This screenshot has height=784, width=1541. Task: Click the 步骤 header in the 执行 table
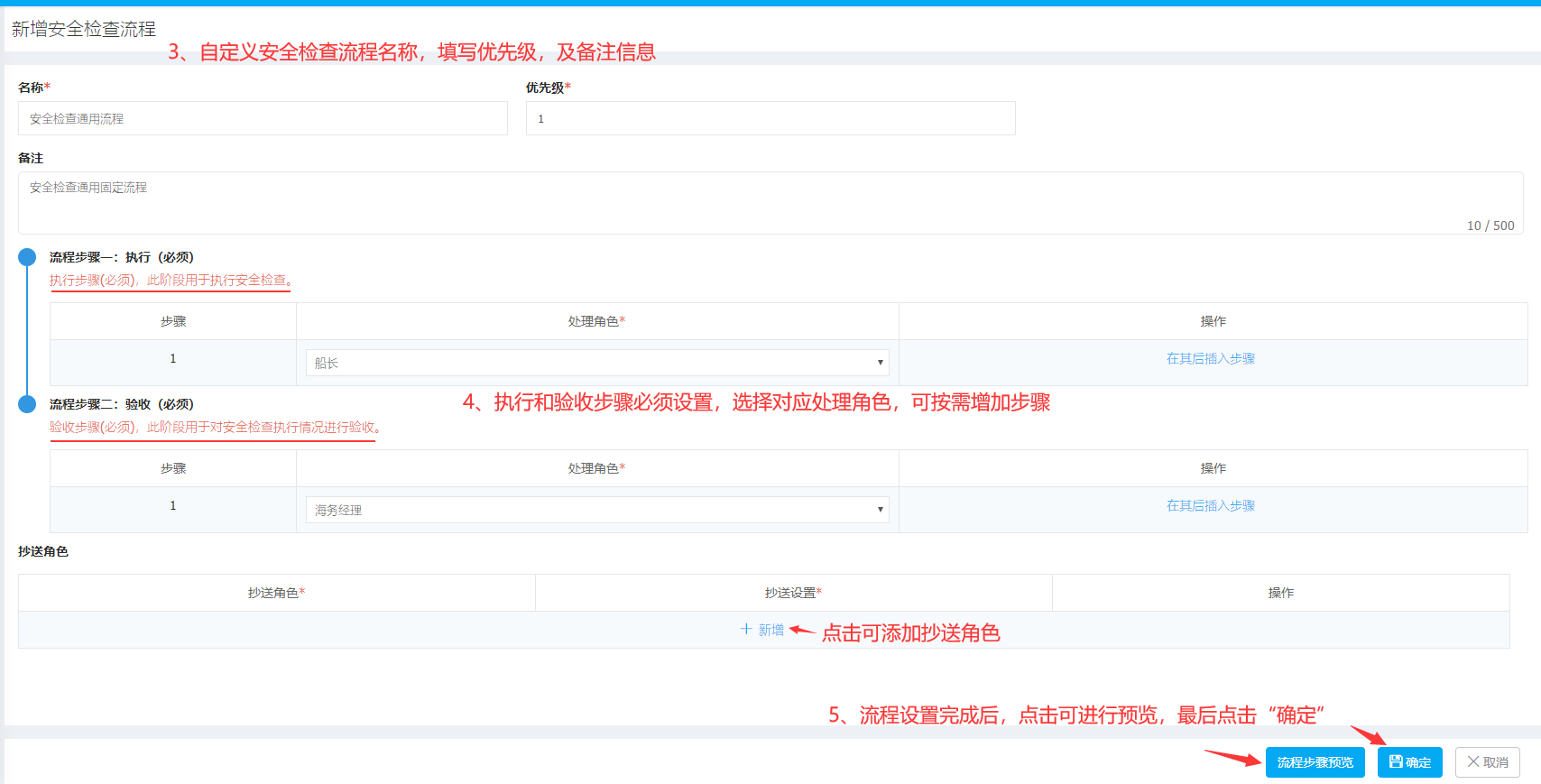coord(173,321)
